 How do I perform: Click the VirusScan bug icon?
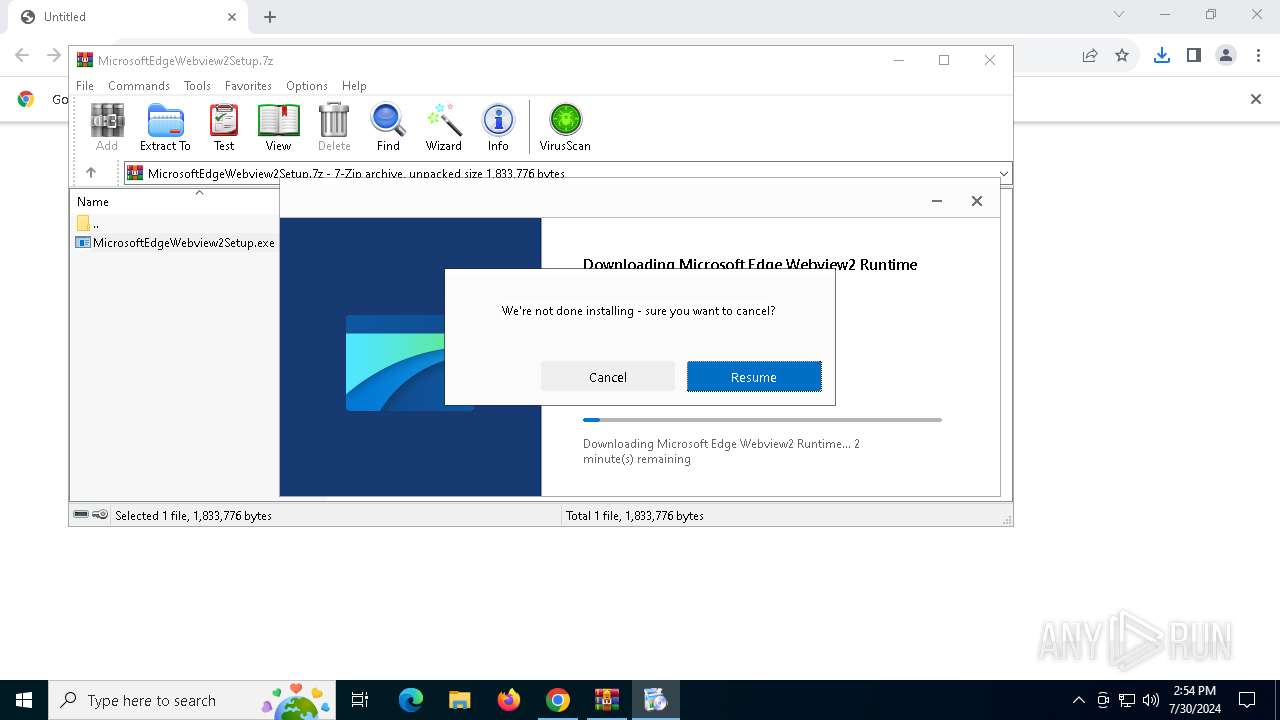coord(565,127)
